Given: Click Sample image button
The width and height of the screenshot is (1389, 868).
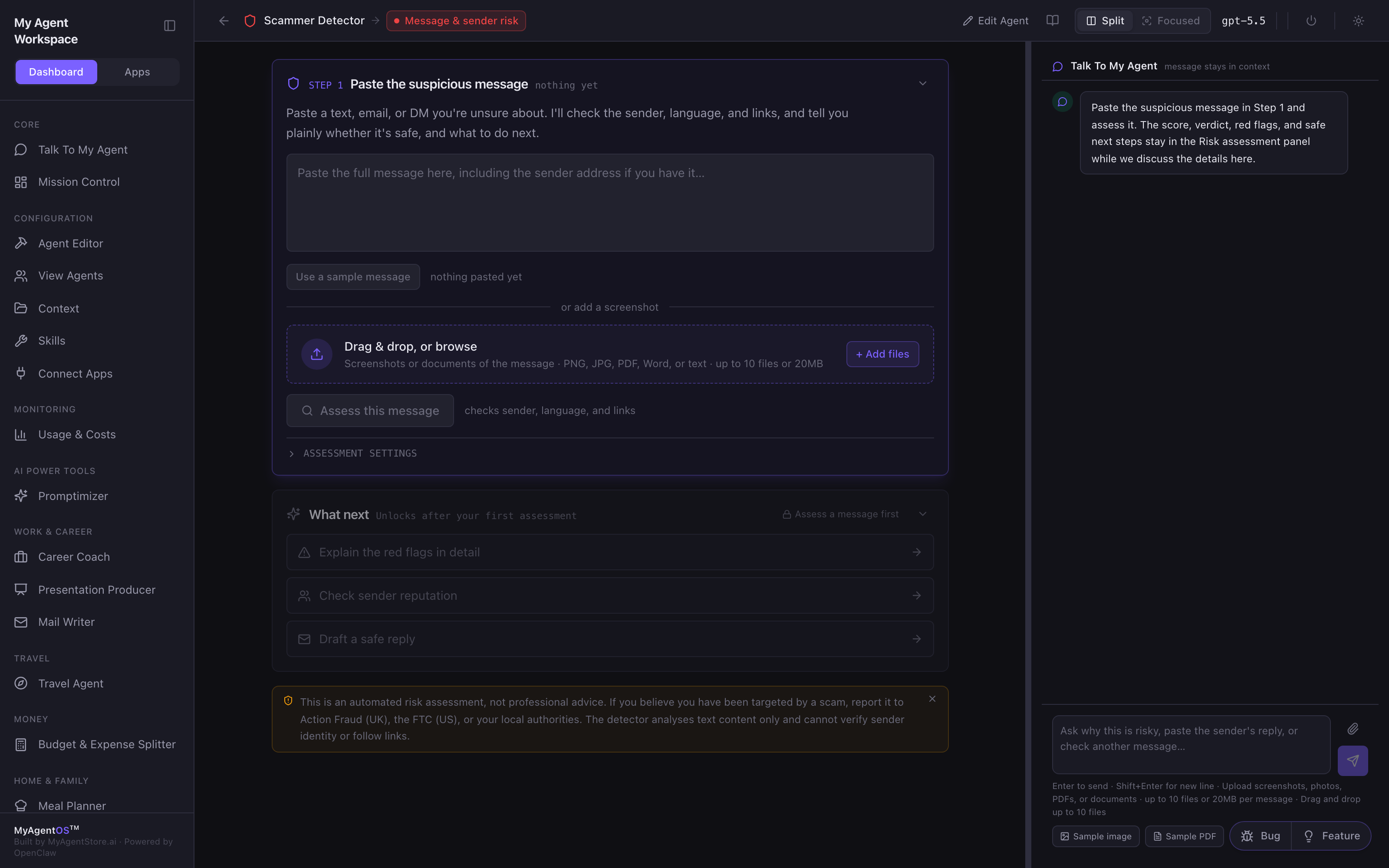Looking at the screenshot, I should tap(1096, 836).
